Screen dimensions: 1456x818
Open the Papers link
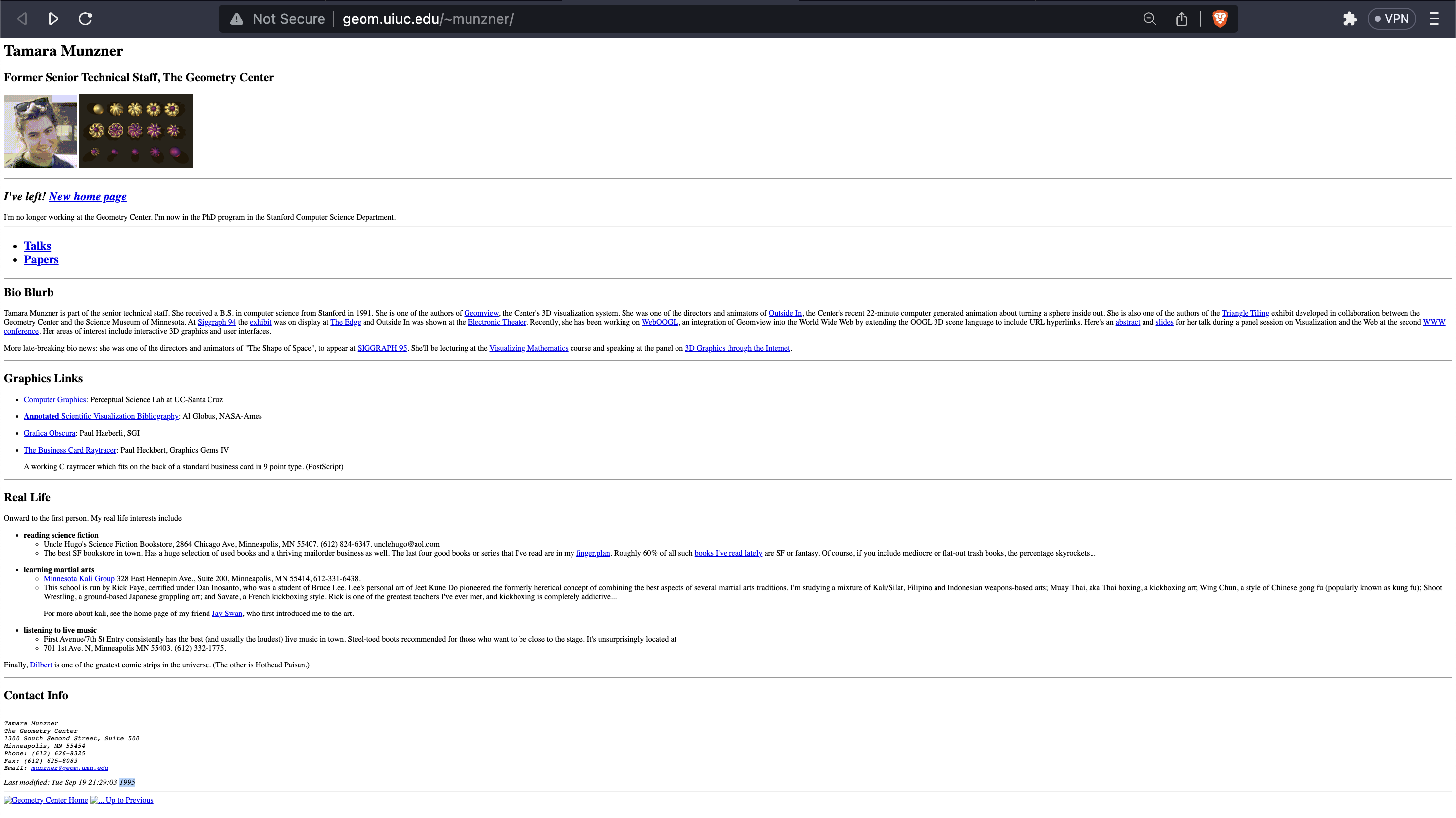point(41,259)
